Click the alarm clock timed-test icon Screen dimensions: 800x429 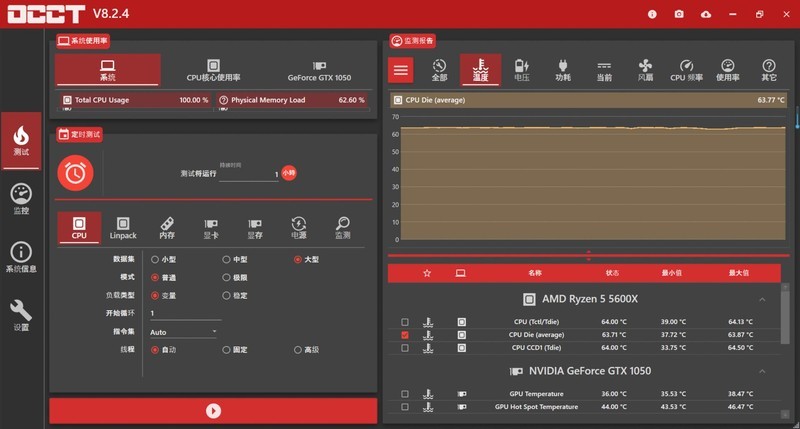coord(75,173)
